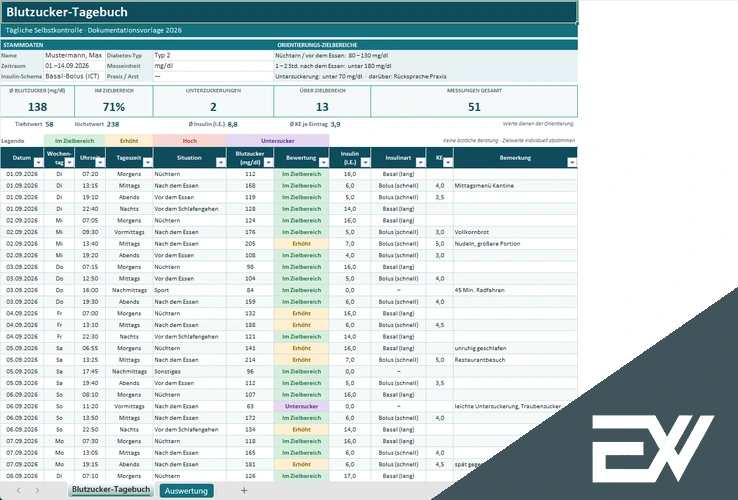The image size is (738, 500).
Task: Select insulin value 17,0 on 08.09.2026
Action: tap(350, 476)
